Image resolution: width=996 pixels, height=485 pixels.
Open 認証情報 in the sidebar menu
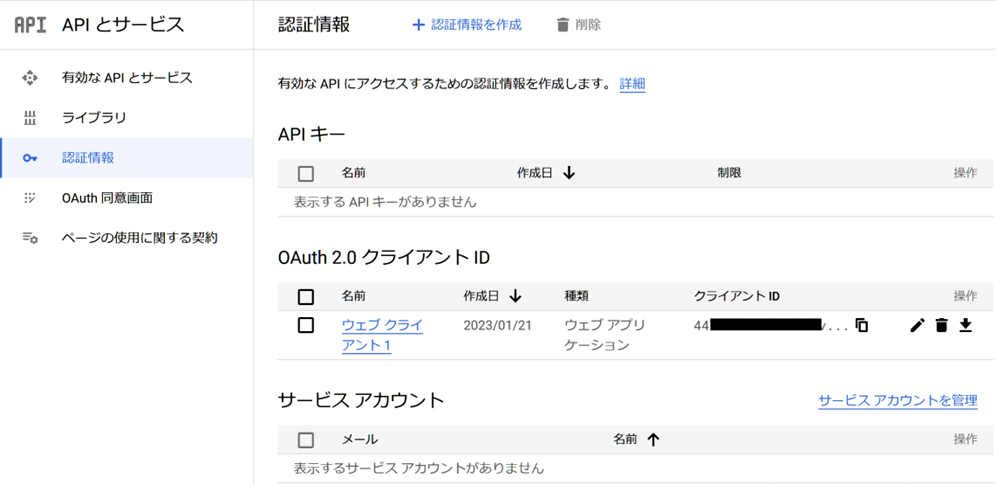click(x=88, y=158)
